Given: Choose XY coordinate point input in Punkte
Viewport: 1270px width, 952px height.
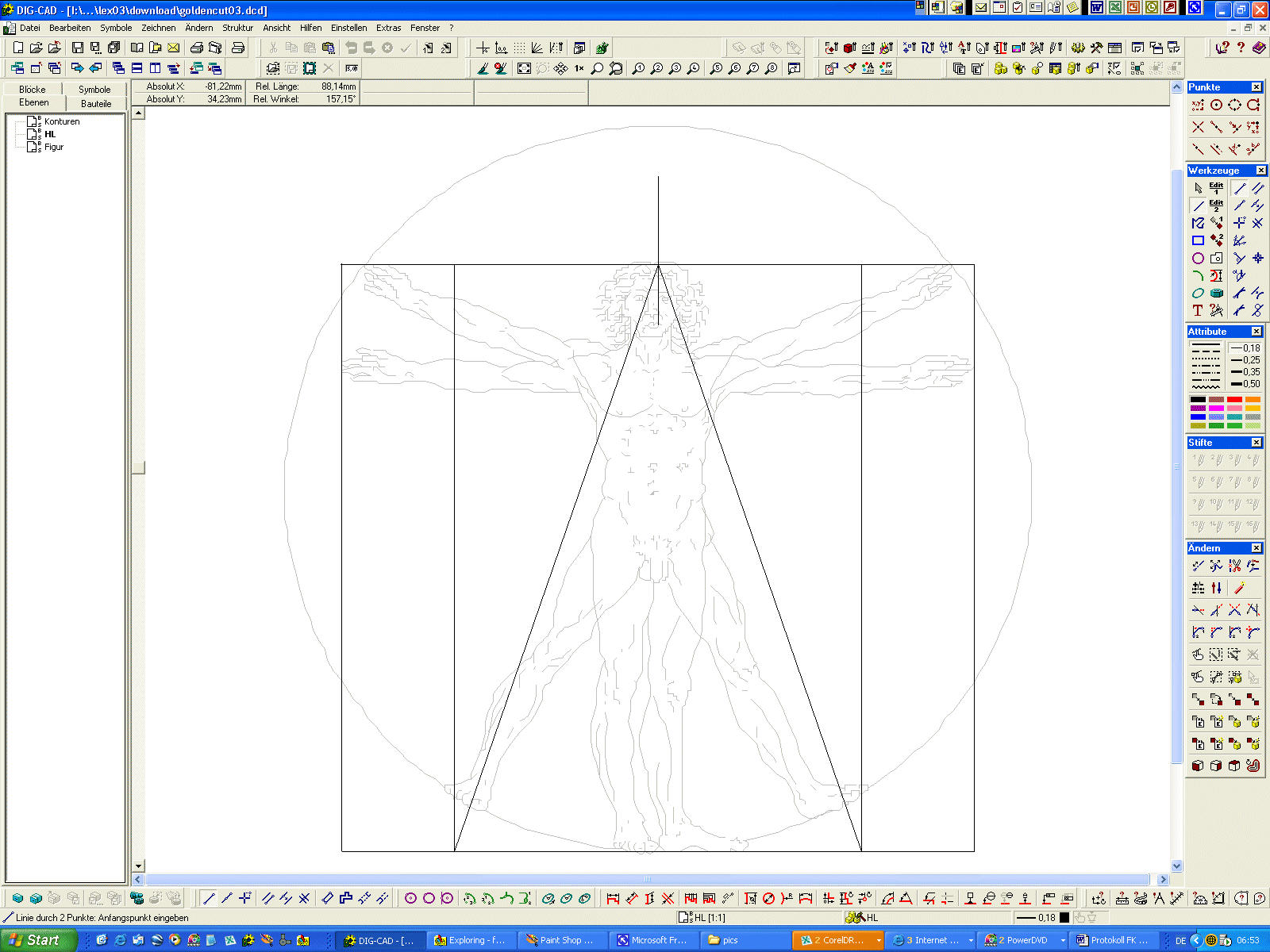Looking at the screenshot, I should click(x=1198, y=105).
